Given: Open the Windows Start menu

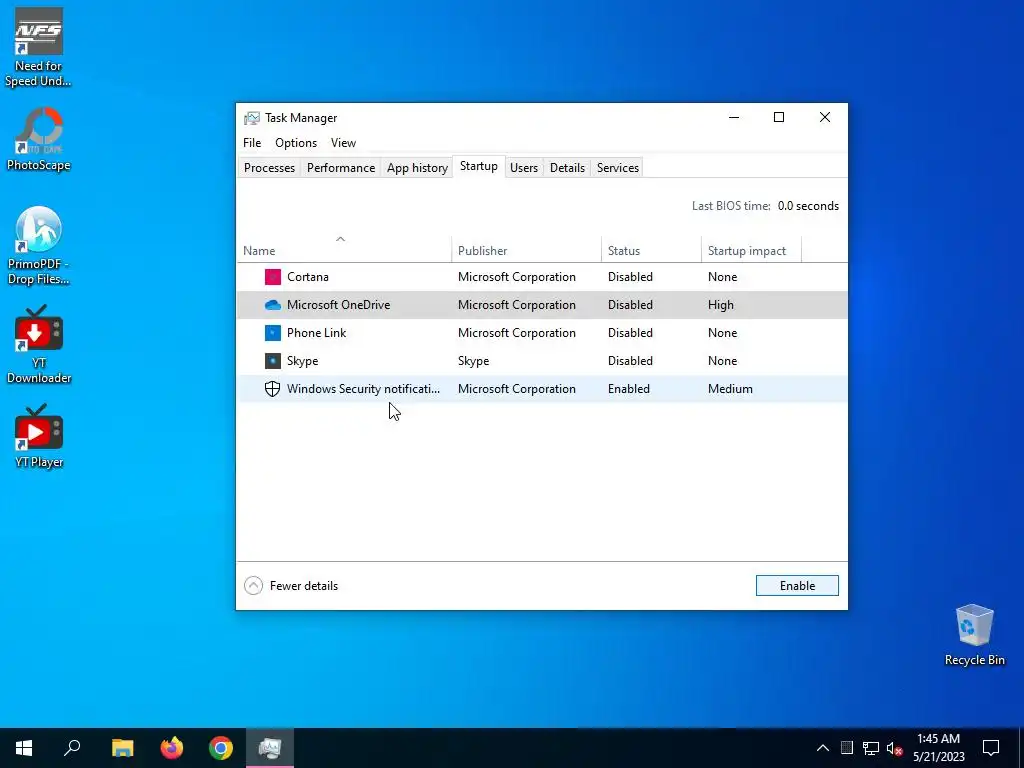Looking at the screenshot, I should coord(24,748).
